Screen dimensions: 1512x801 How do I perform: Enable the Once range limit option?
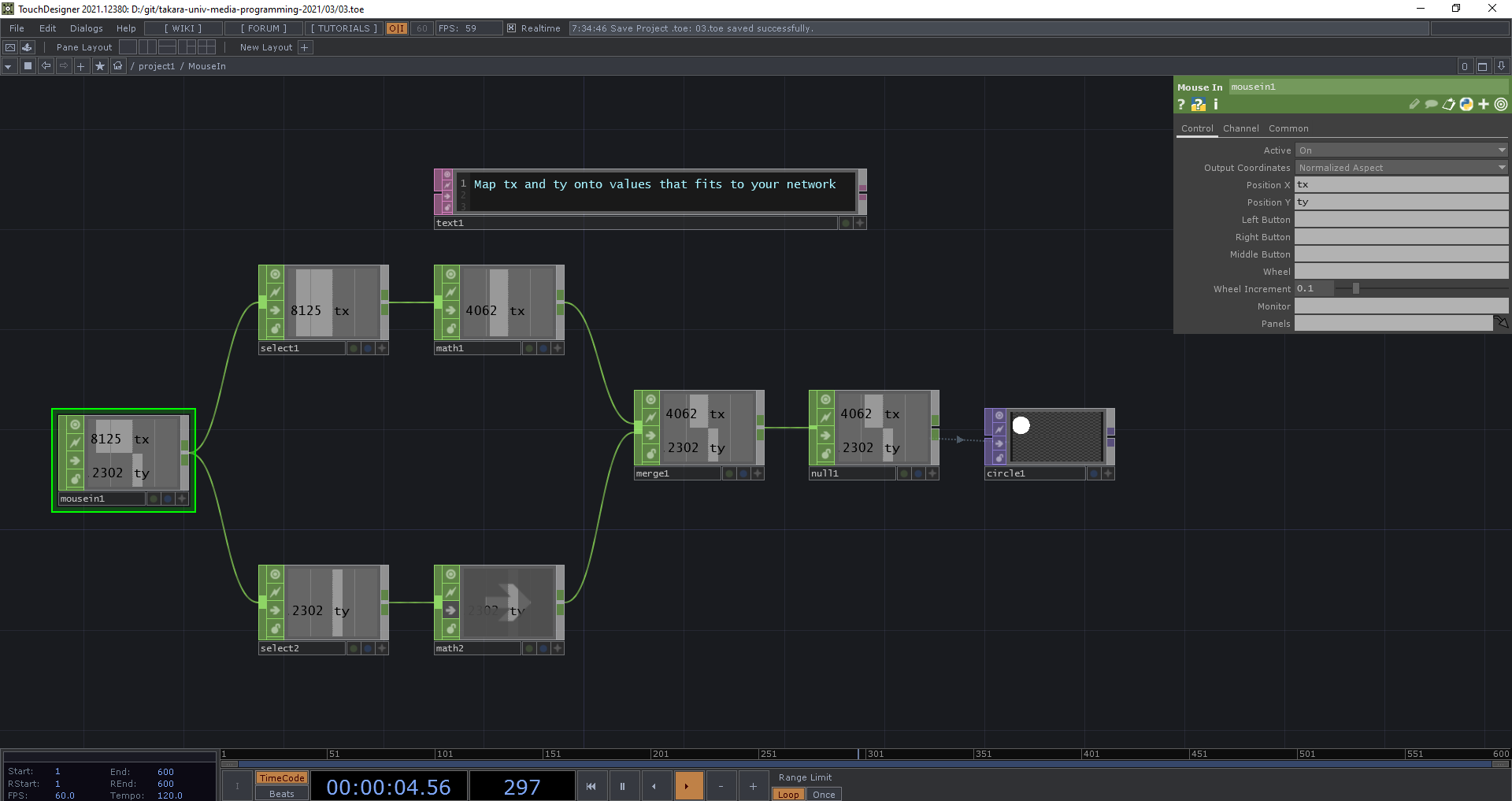(824, 794)
